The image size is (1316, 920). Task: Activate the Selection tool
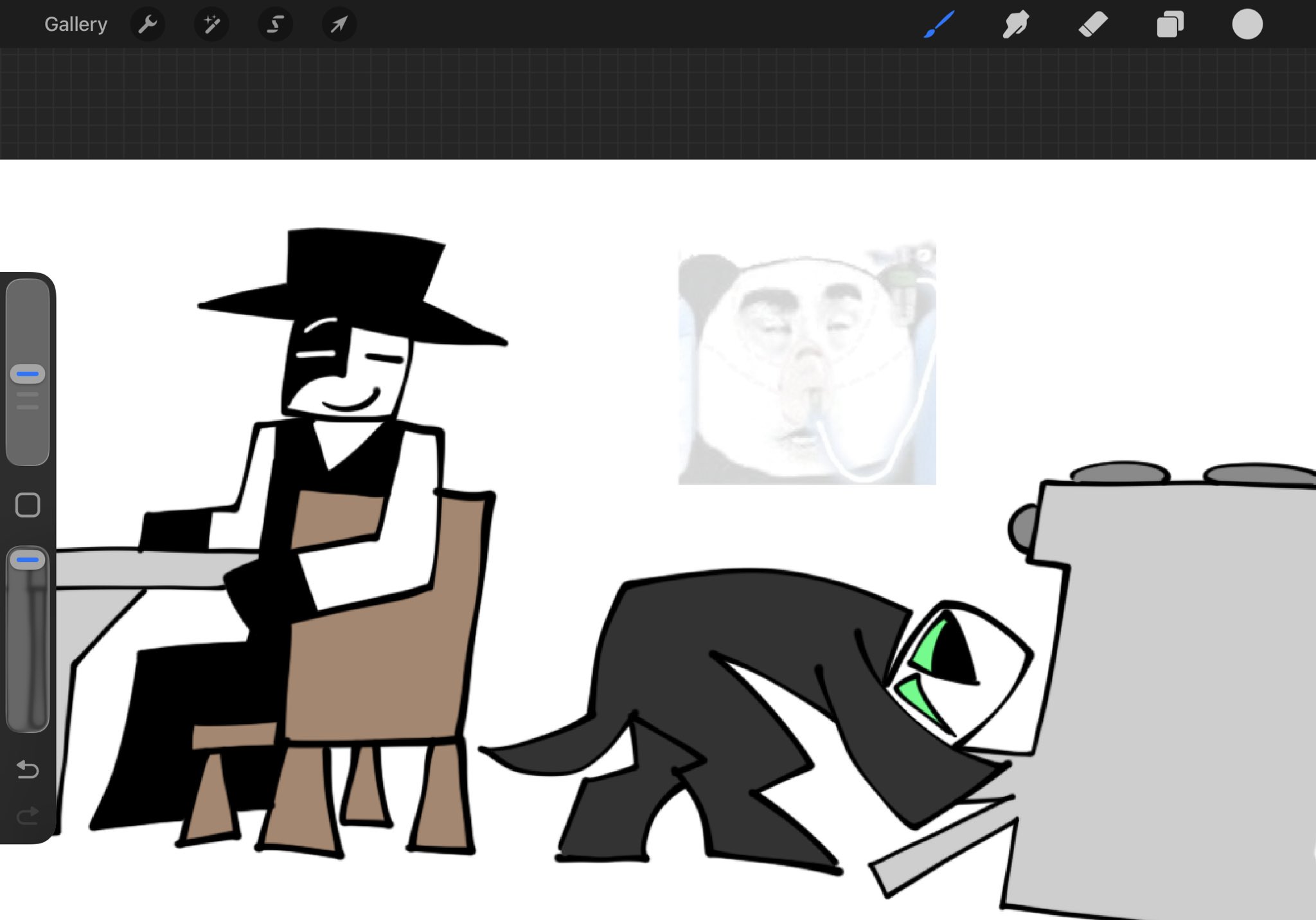click(275, 24)
